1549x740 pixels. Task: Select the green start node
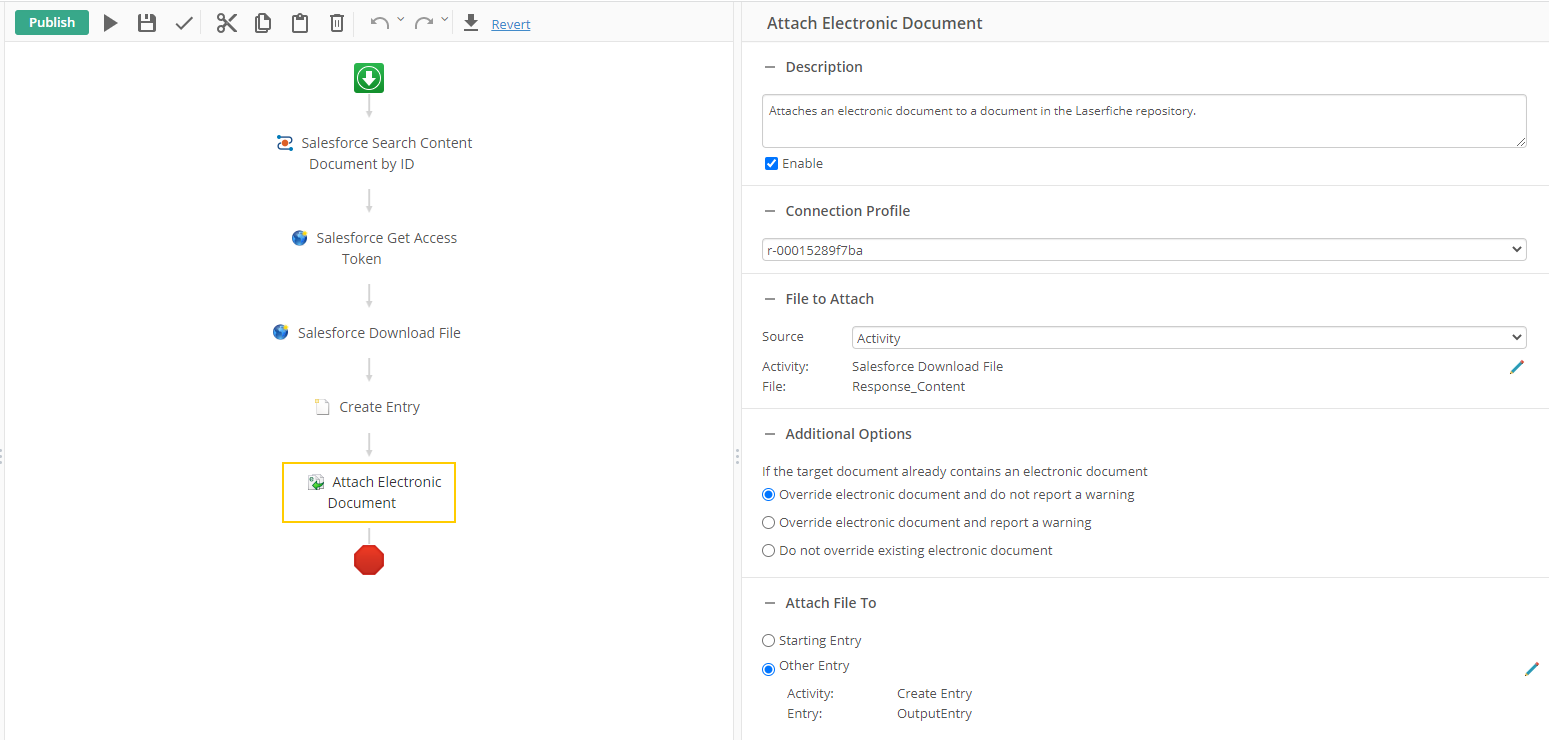369,78
